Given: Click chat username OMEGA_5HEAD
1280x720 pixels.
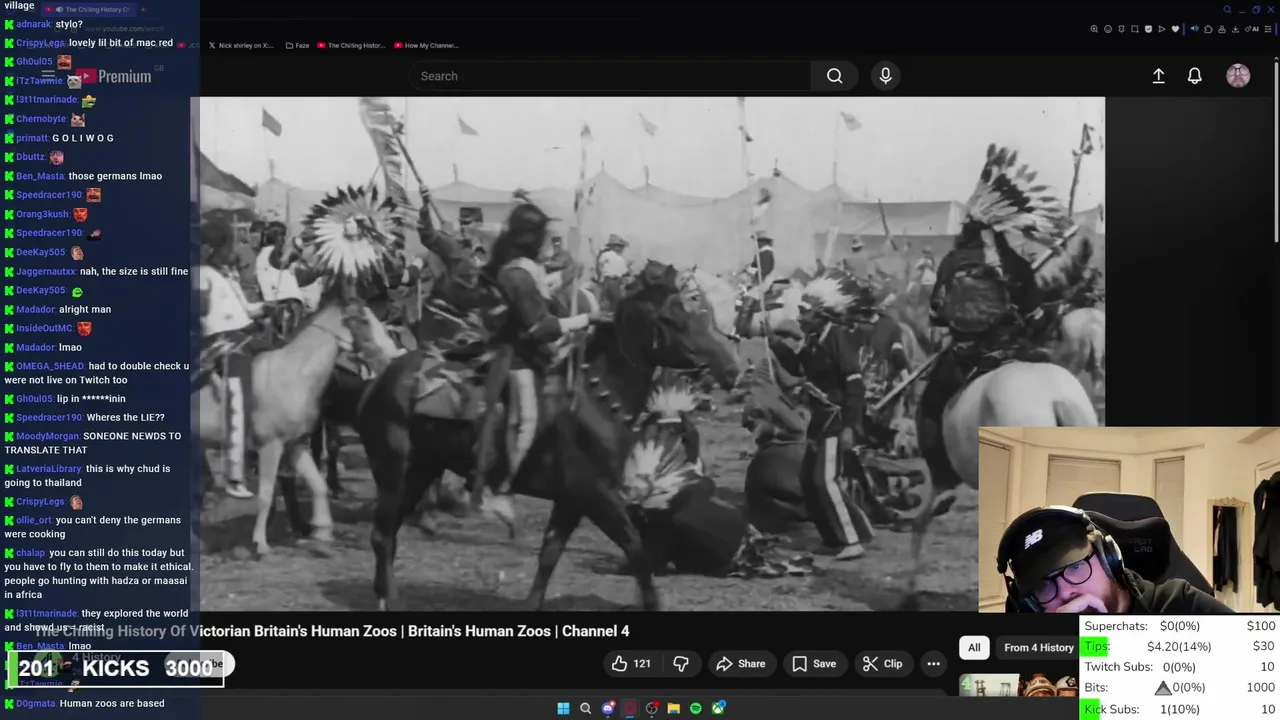Looking at the screenshot, I should coord(50,366).
